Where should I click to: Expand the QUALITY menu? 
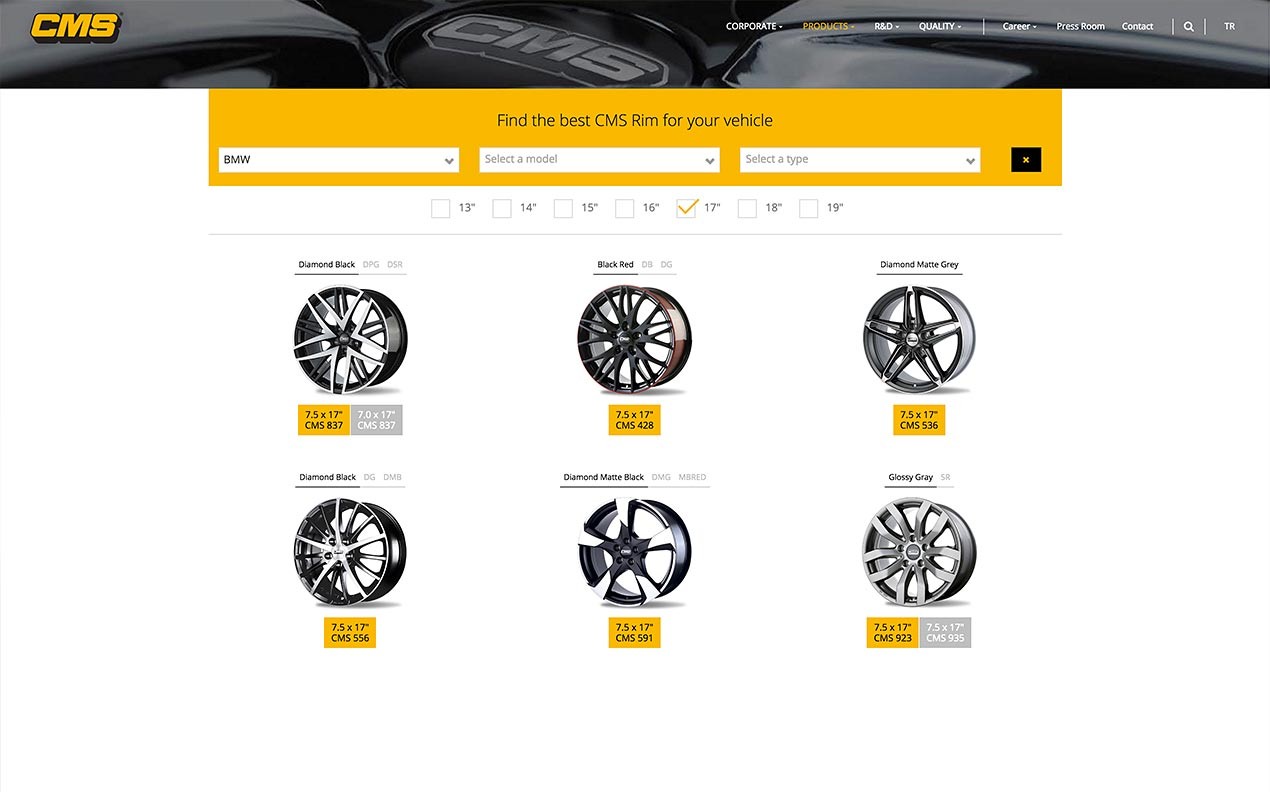(940, 27)
